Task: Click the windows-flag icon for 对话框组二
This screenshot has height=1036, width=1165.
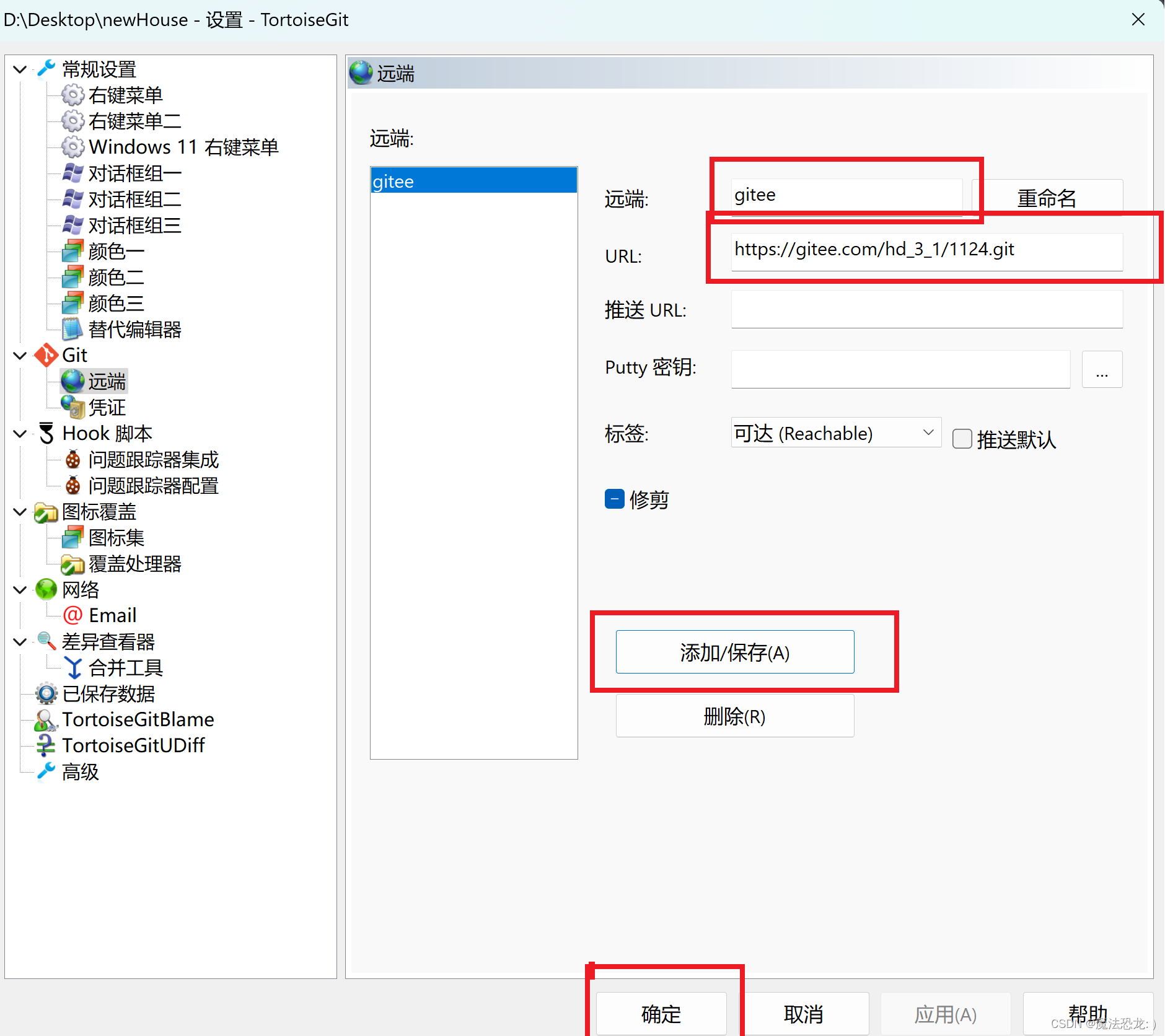Action: (73, 199)
